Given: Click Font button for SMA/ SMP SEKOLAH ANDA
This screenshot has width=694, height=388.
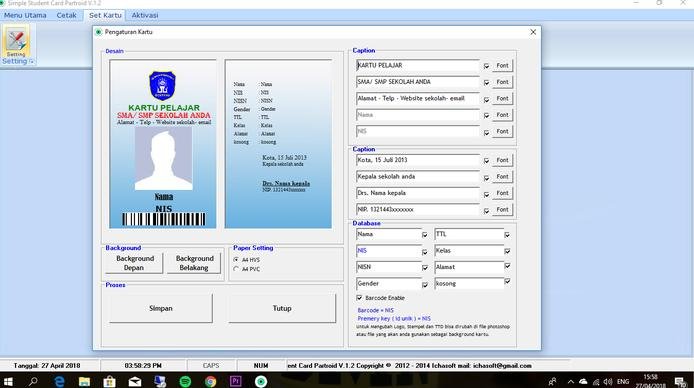Looking at the screenshot, I should (502, 82).
